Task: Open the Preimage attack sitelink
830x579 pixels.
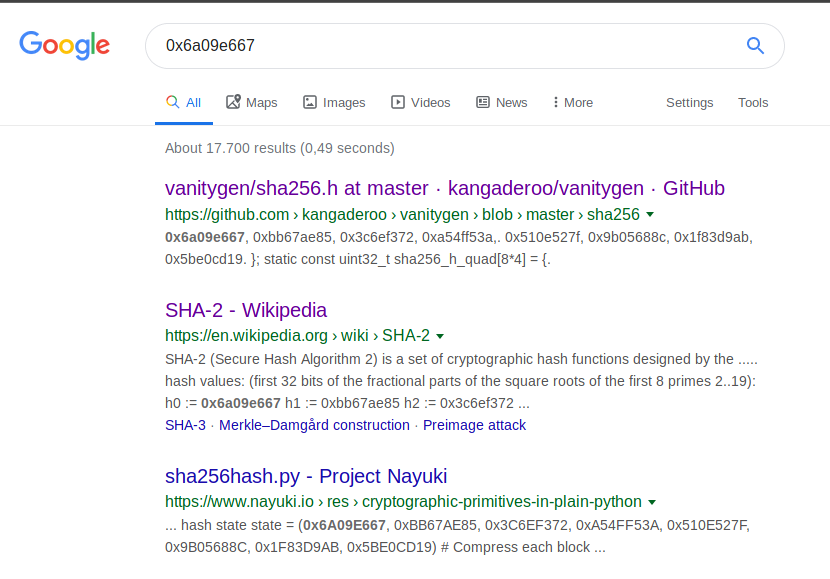Action: [474, 425]
